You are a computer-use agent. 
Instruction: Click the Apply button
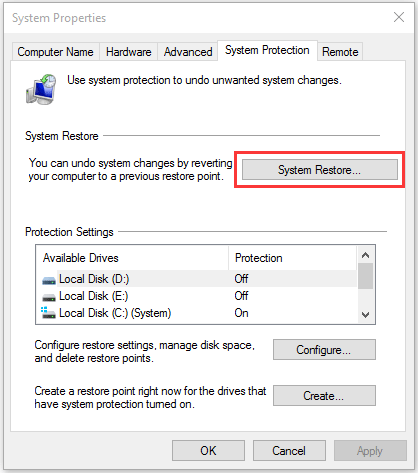(370, 451)
